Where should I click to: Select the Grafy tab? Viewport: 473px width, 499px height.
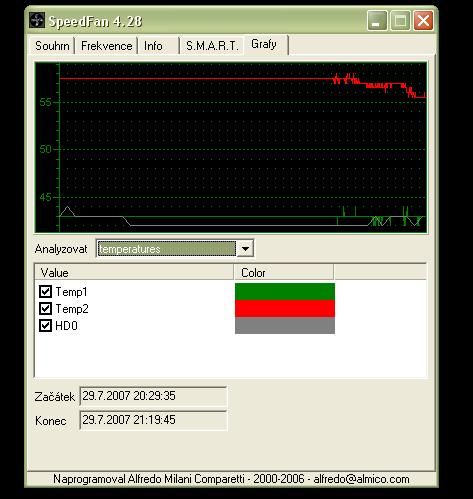click(x=265, y=44)
